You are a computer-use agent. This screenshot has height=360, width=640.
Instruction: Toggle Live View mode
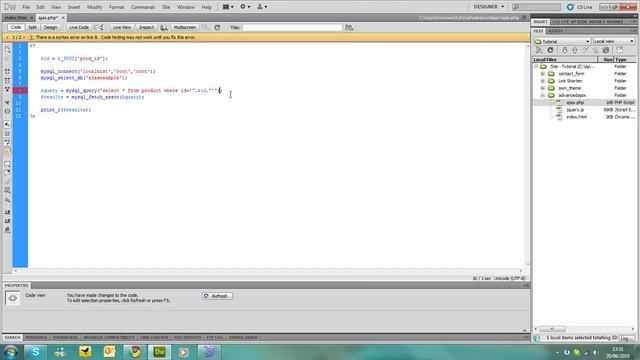(x=122, y=27)
